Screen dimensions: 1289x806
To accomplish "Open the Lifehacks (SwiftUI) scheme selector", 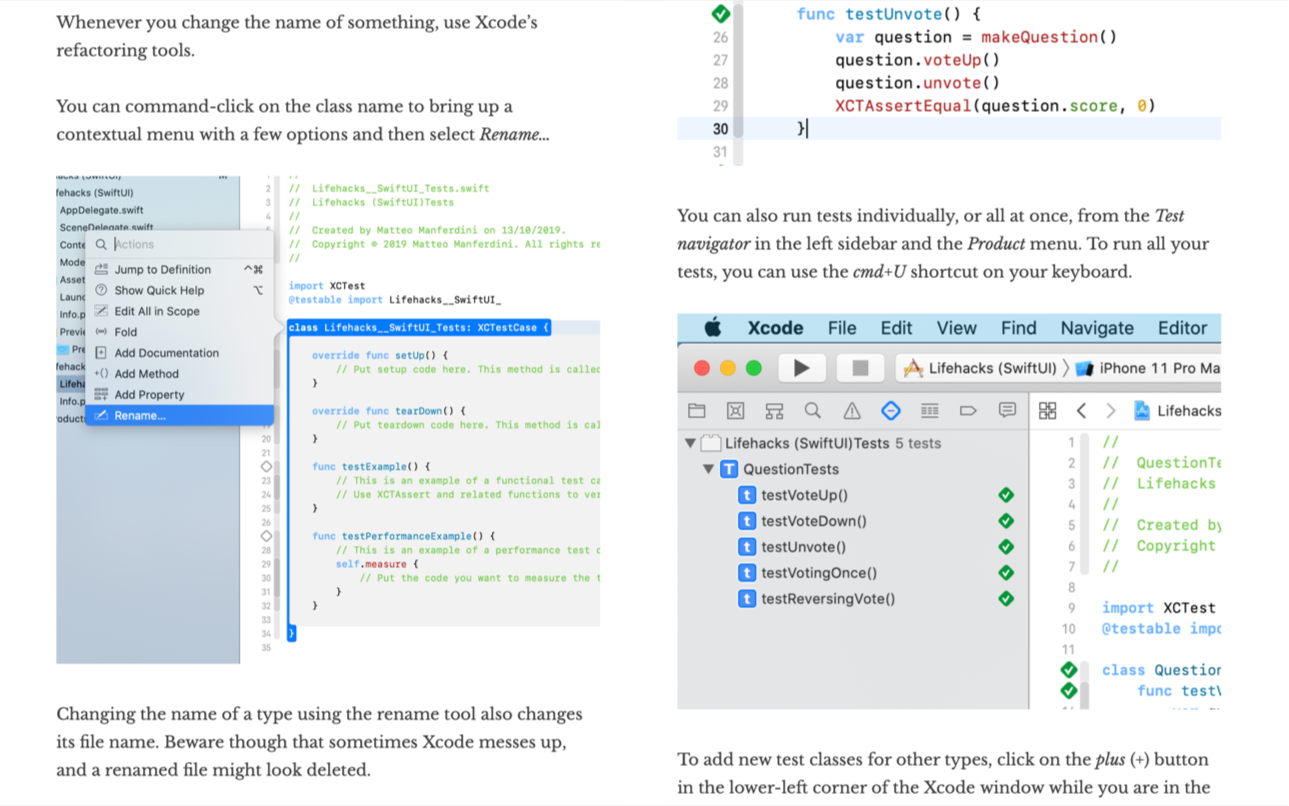I will (x=979, y=368).
